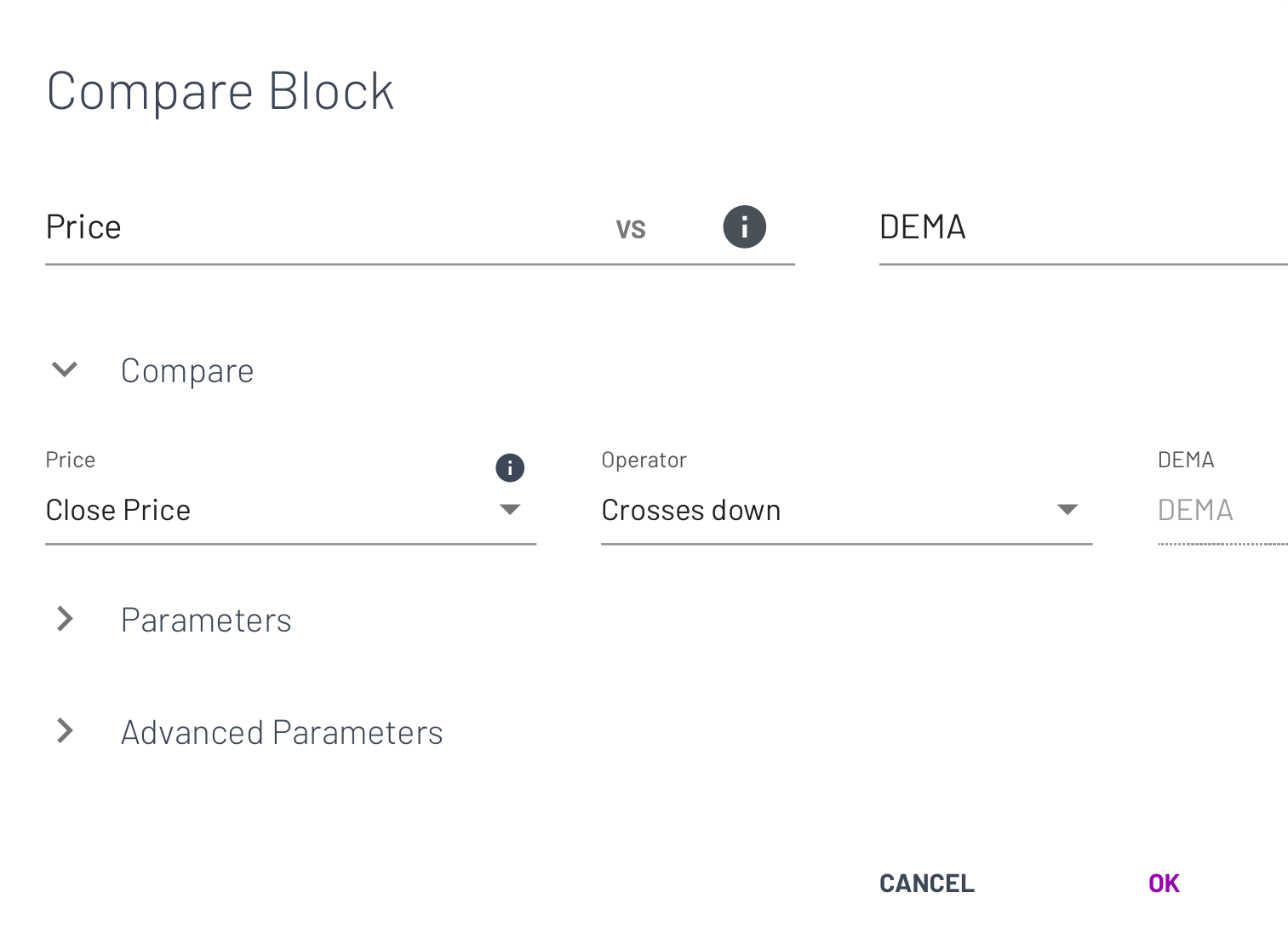The height and width of the screenshot is (927, 1288).
Task: Click the Operator field label
Action: tap(644, 461)
